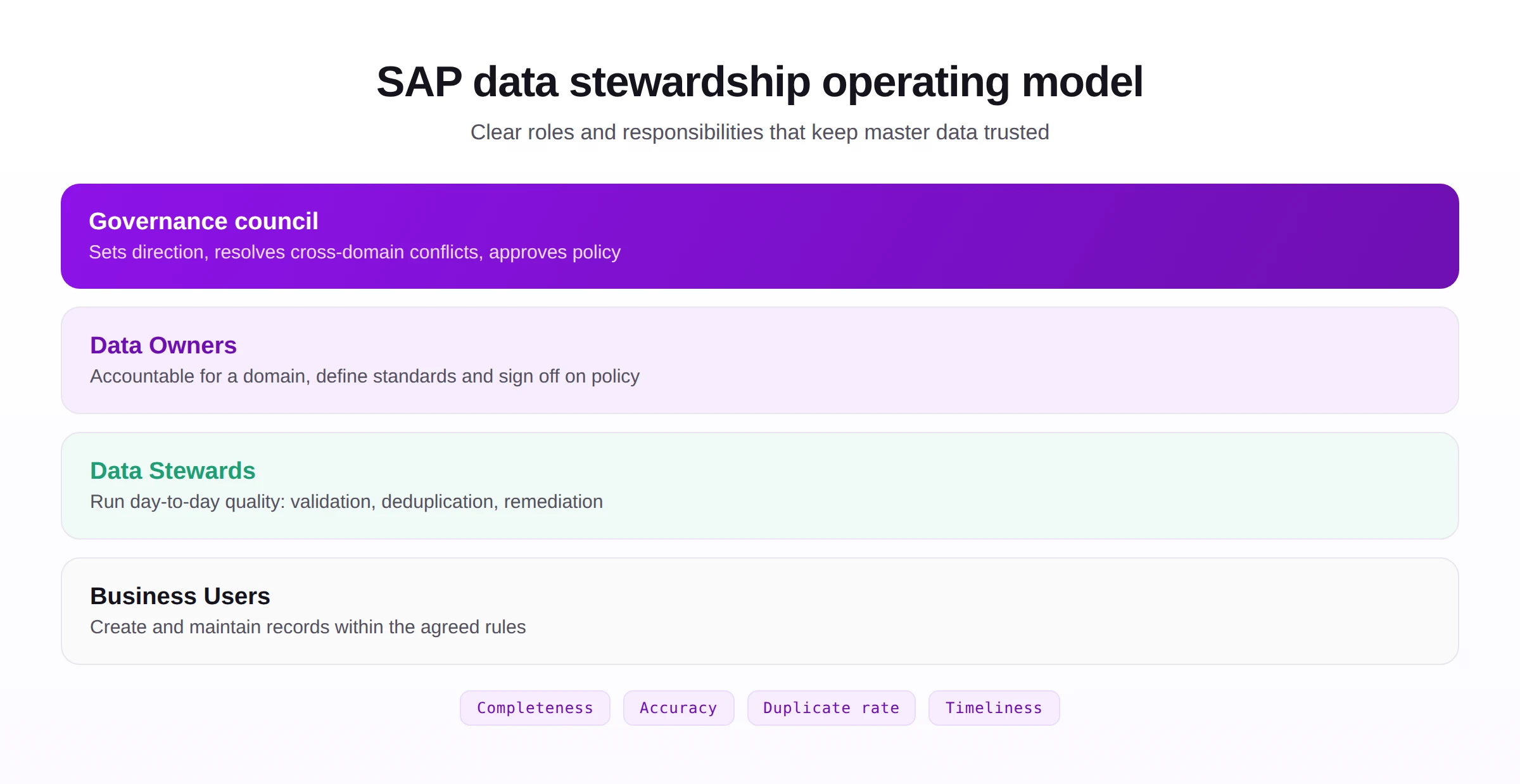Screen dimensions: 1520x784
Task: Select the Data Owners card
Action: [760, 360]
